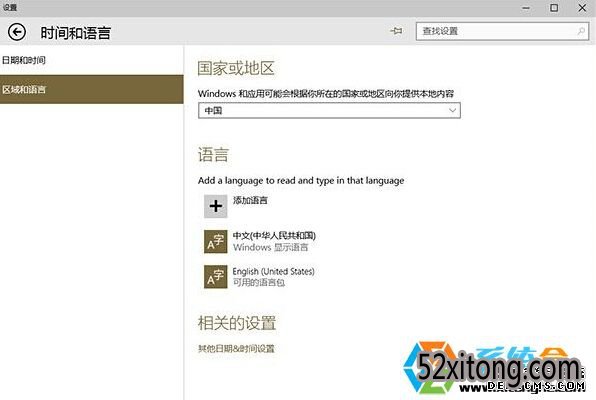The image size is (596, 400).
Task: Pin the settings page with pushpin icon
Action: click(x=396, y=30)
